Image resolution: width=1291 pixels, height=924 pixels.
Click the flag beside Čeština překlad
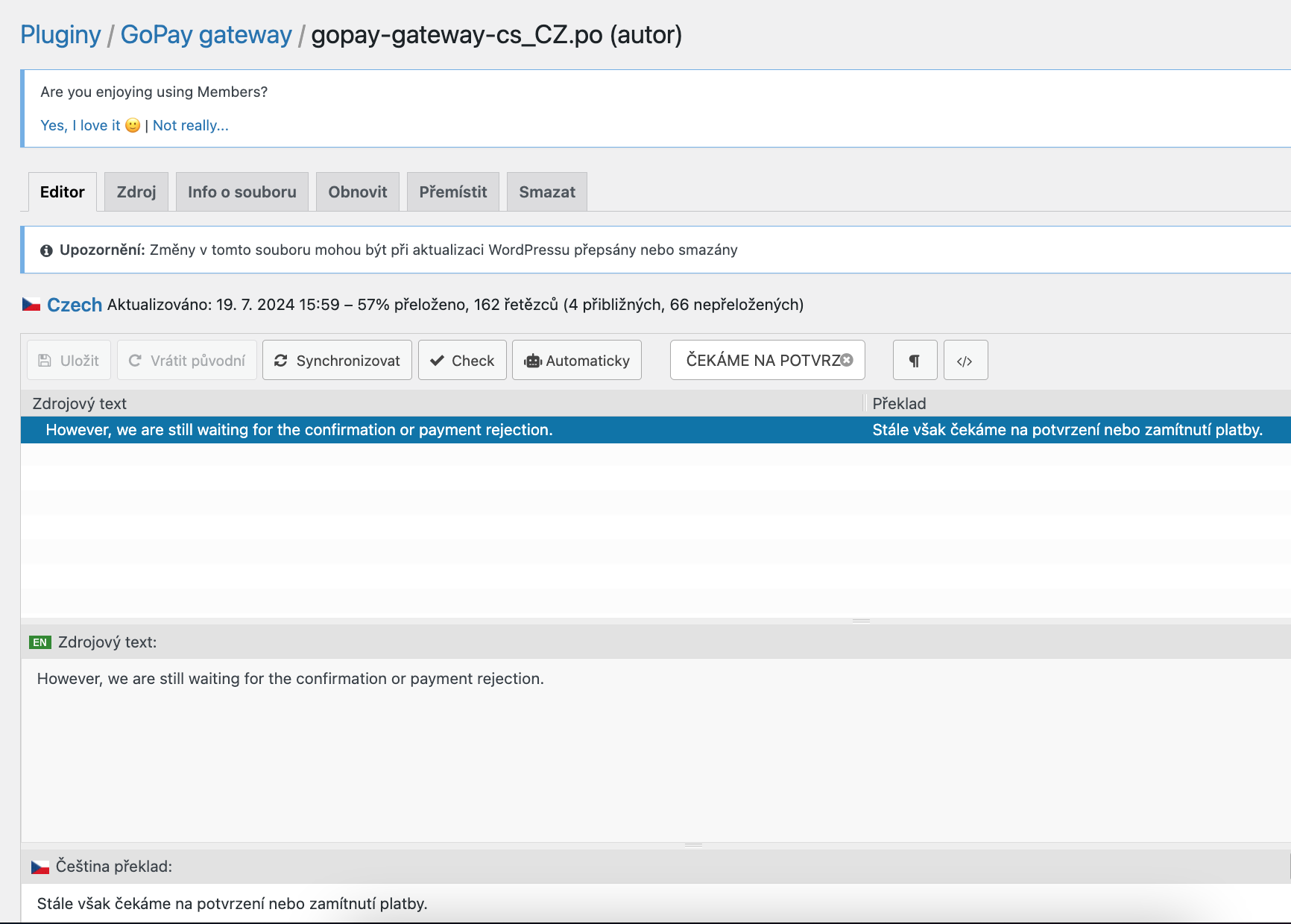[x=40, y=867]
